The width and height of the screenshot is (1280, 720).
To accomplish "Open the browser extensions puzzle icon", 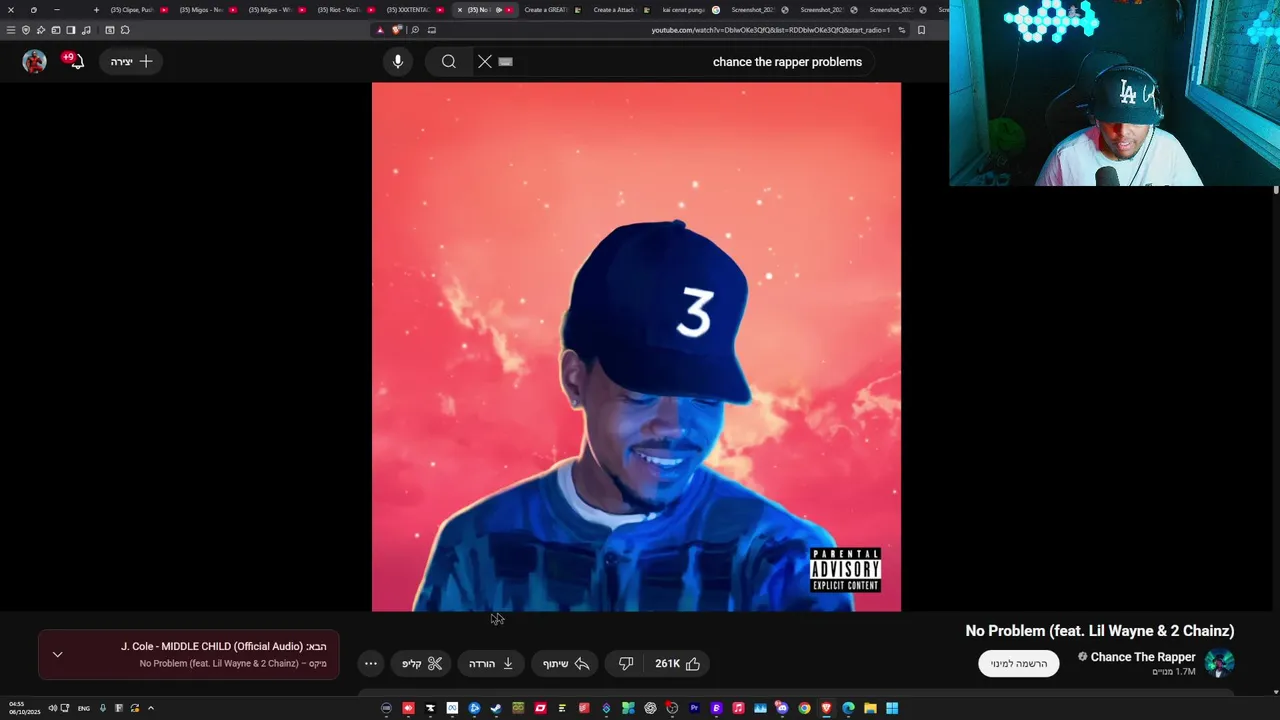I will click(125, 30).
